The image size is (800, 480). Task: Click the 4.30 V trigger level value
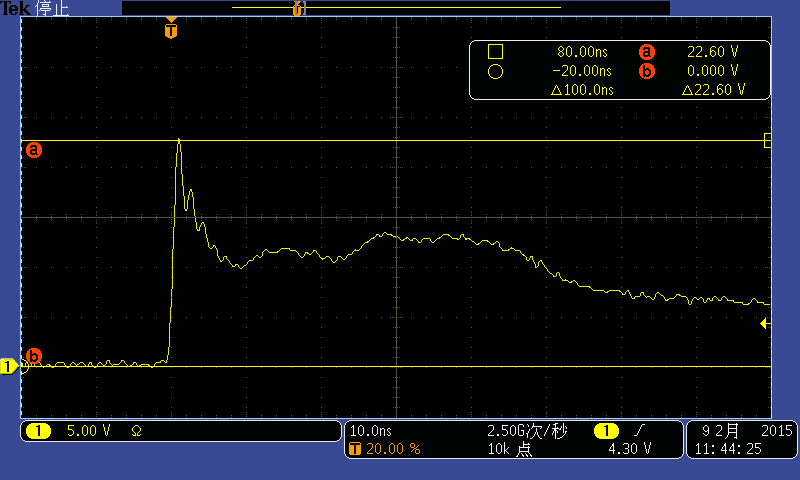[630, 449]
